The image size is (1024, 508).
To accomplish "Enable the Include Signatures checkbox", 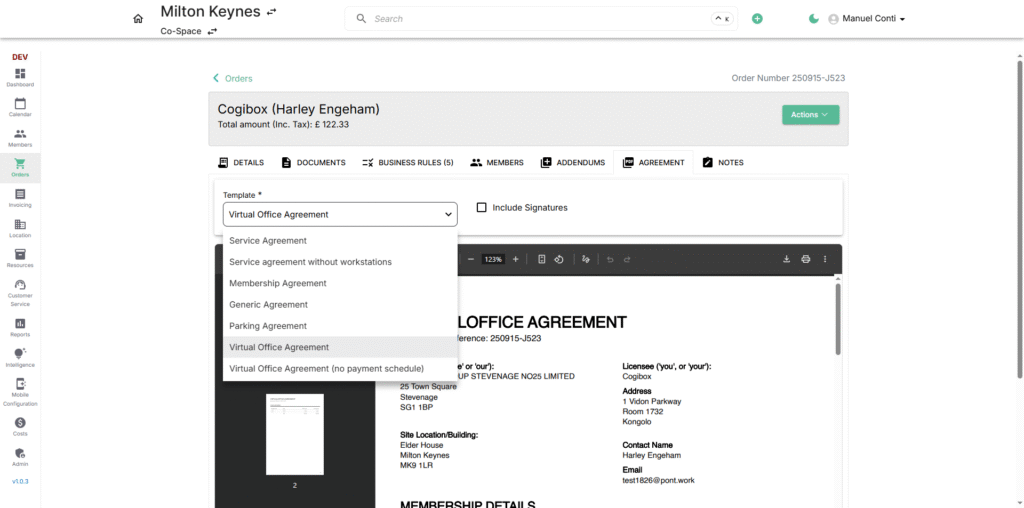I will [x=482, y=208].
